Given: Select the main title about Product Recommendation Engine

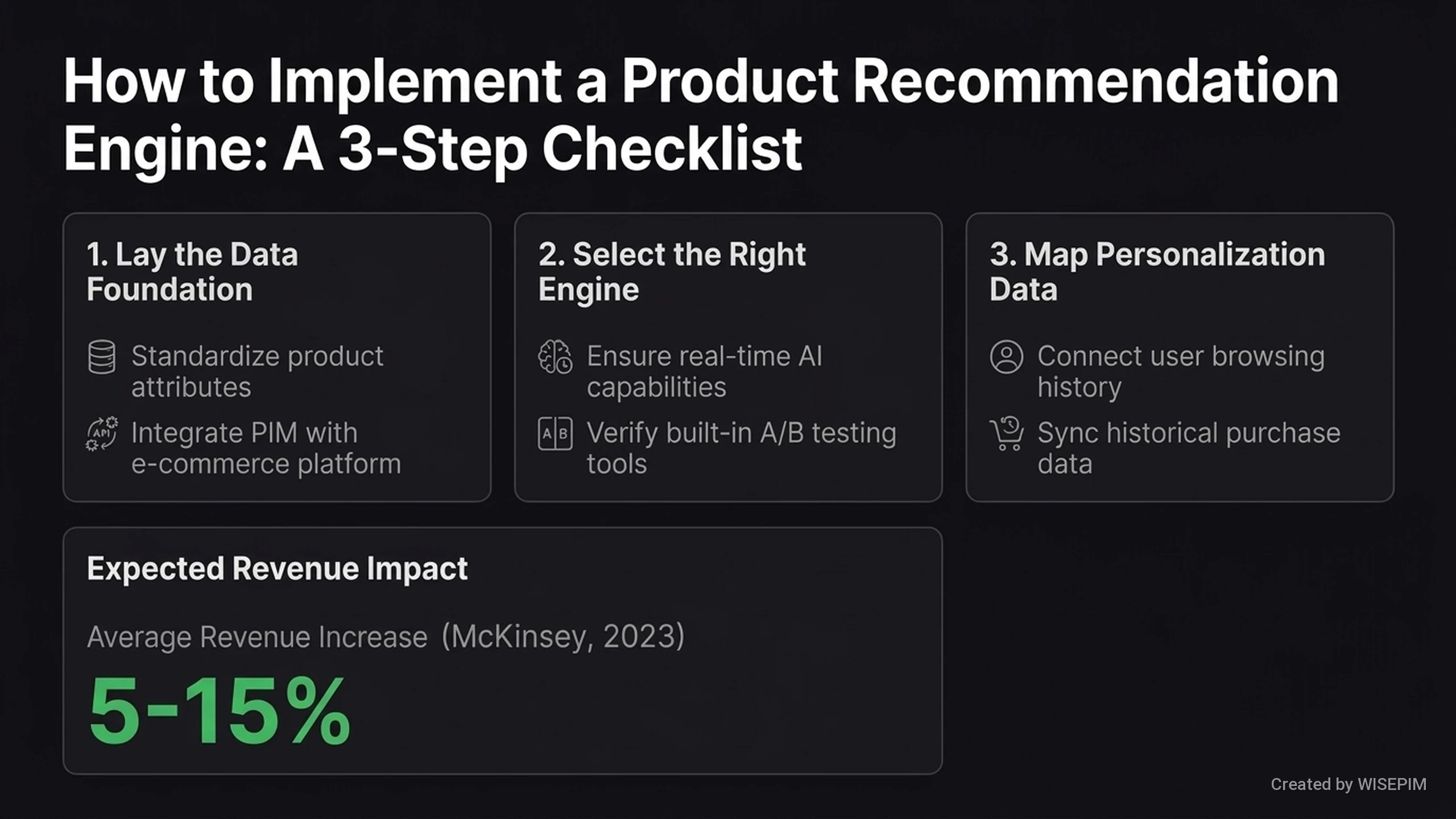Looking at the screenshot, I should pyautogui.click(x=700, y=114).
